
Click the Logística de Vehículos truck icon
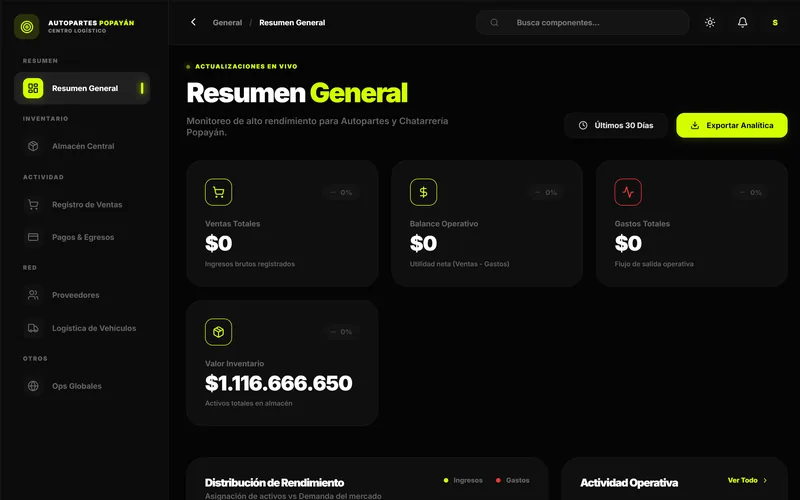pyautogui.click(x=33, y=328)
